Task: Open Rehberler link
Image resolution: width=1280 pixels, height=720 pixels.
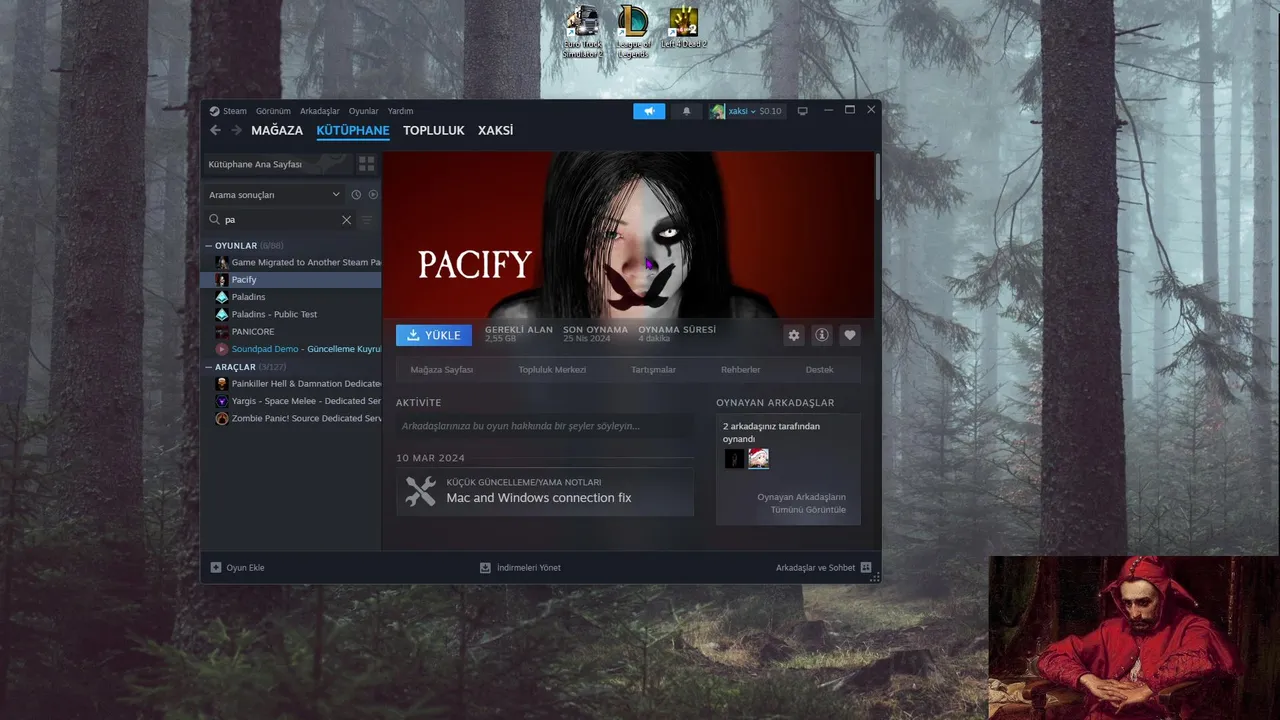Action: click(x=741, y=370)
